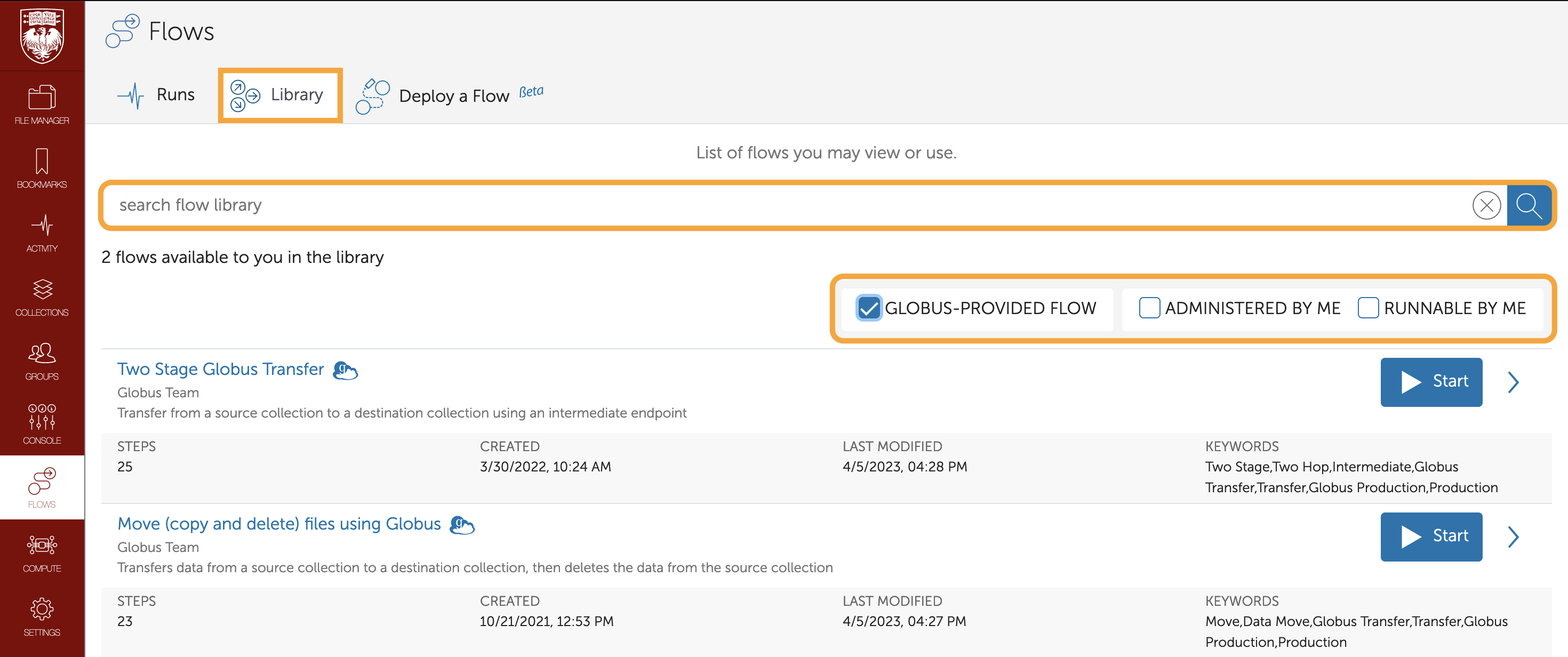Image resolution: width=1568 pixels, height=657 pixels.
Task: Start the Two Stage Globus Transfer flow
Action: pos(1430,382)
